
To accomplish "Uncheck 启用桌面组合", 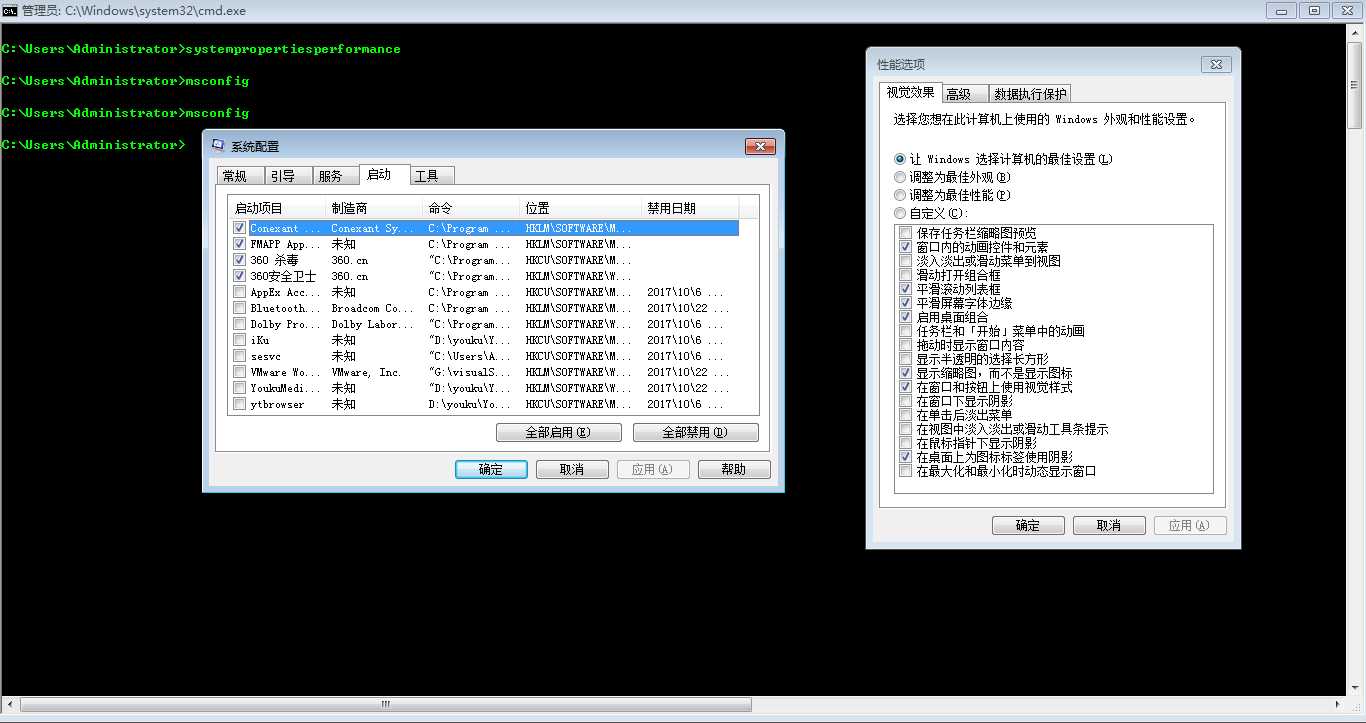I will pos(906,317).
